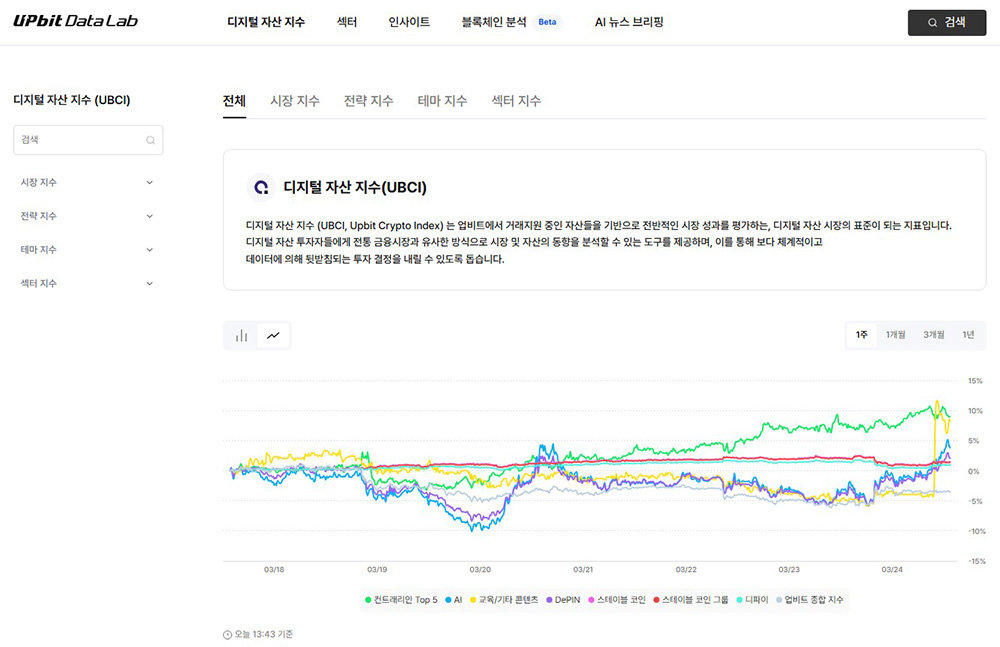Select the 3개월 time range

(x=934, y=335)
